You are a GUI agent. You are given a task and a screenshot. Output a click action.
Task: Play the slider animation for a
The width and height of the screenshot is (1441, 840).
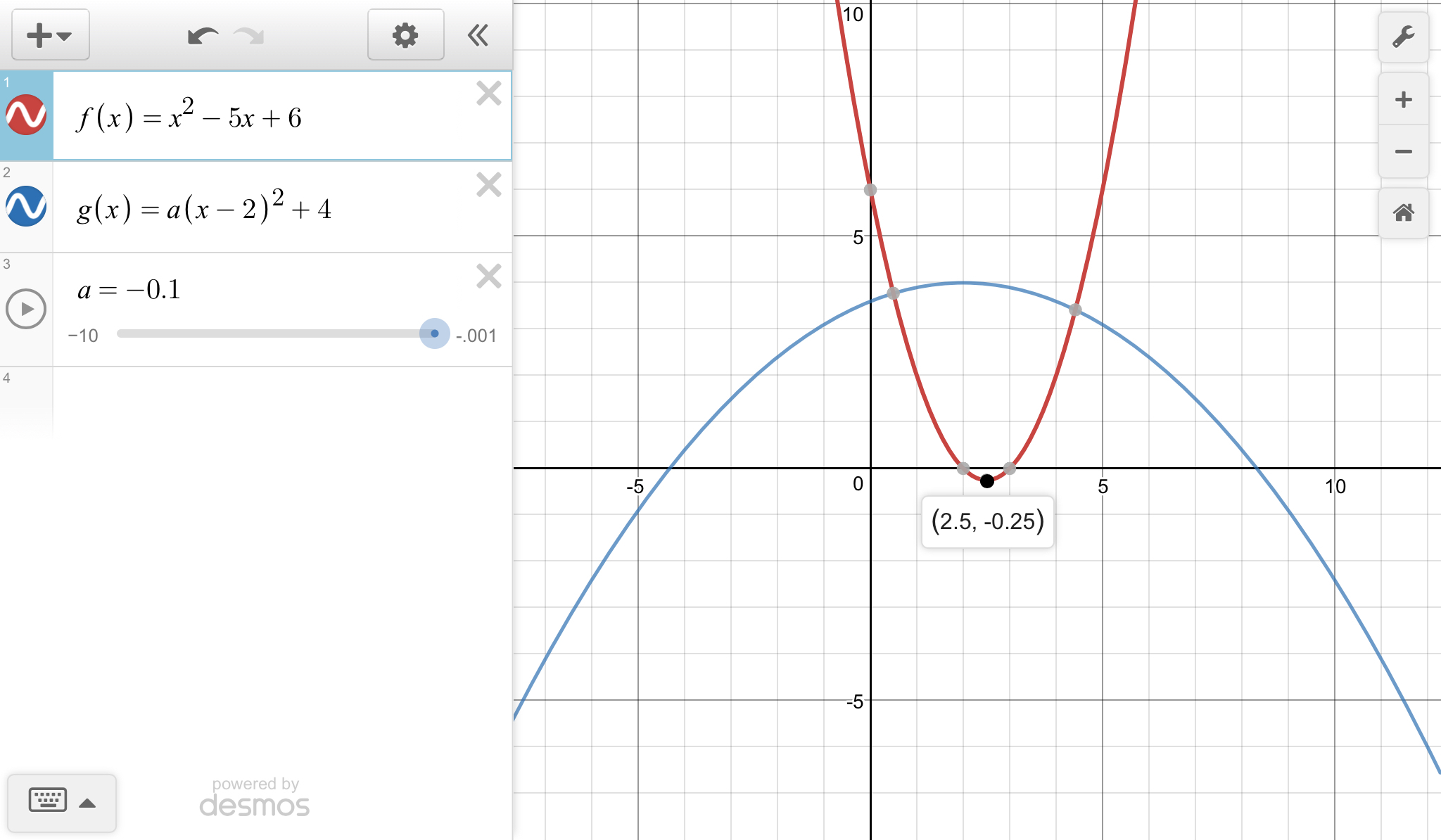point(26,309)
